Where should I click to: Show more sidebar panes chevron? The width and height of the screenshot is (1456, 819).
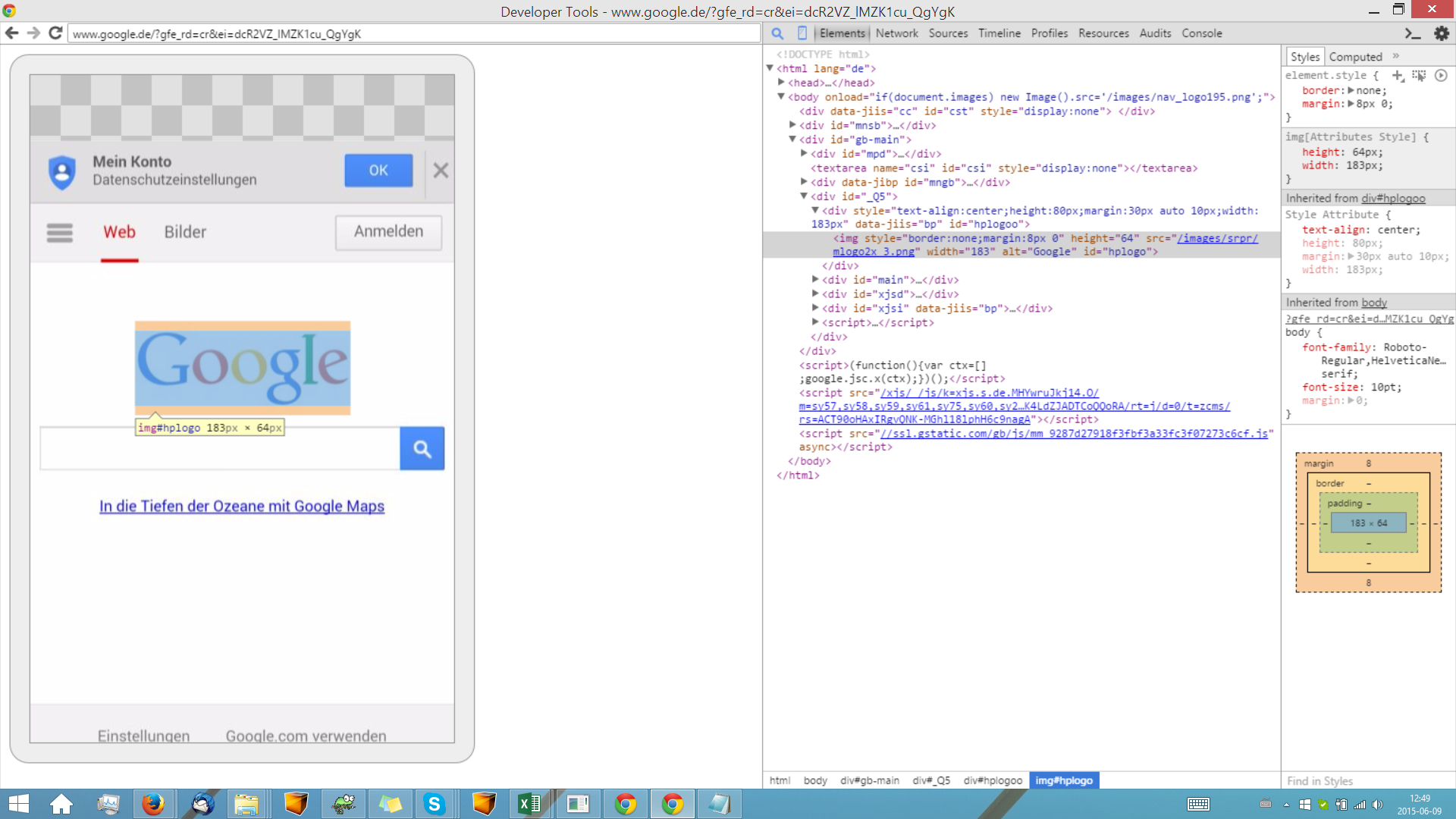click(x=1395, y=56)
